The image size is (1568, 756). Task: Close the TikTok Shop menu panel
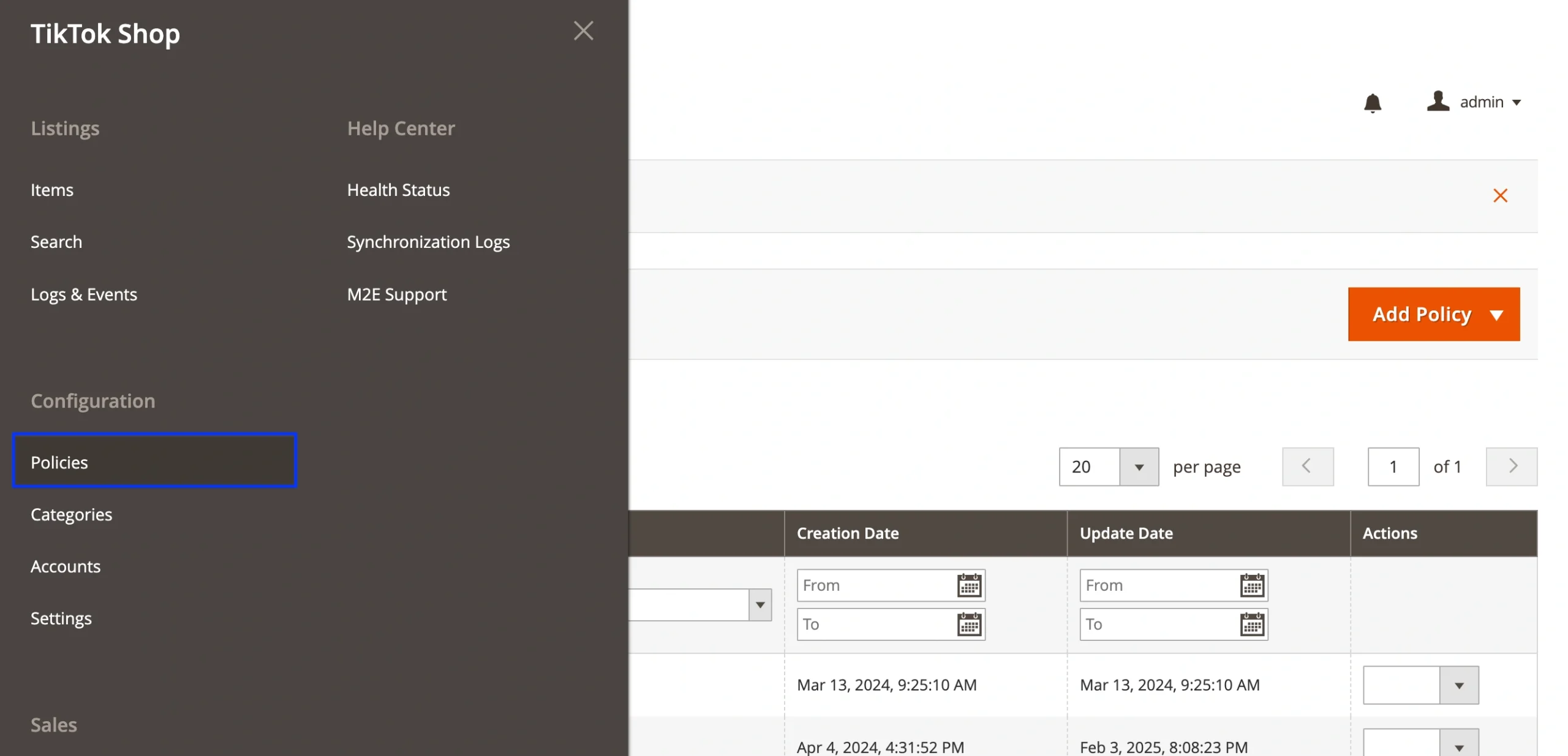pyautogui.click(x=582, y=31)
